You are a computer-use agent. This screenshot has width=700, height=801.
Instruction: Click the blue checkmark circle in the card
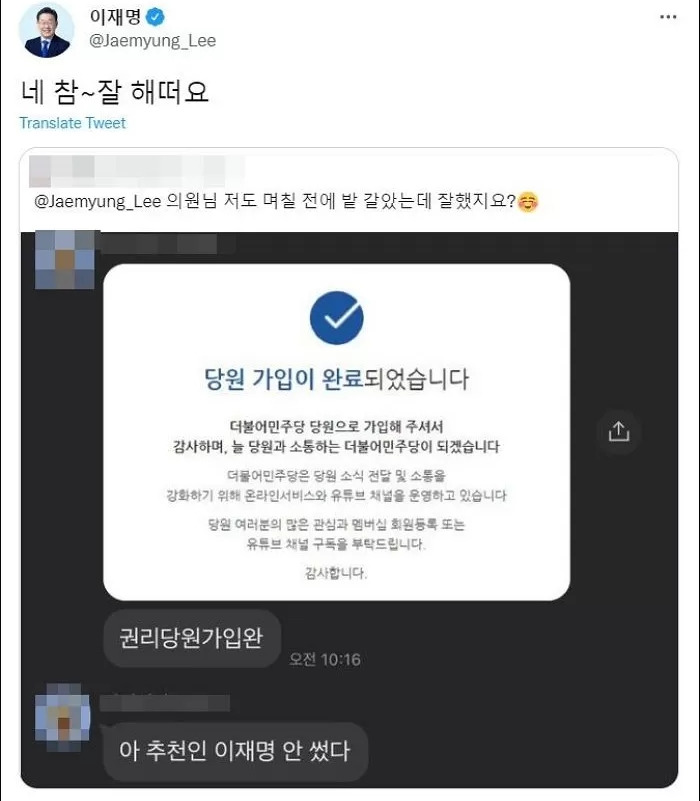(337, 318)
